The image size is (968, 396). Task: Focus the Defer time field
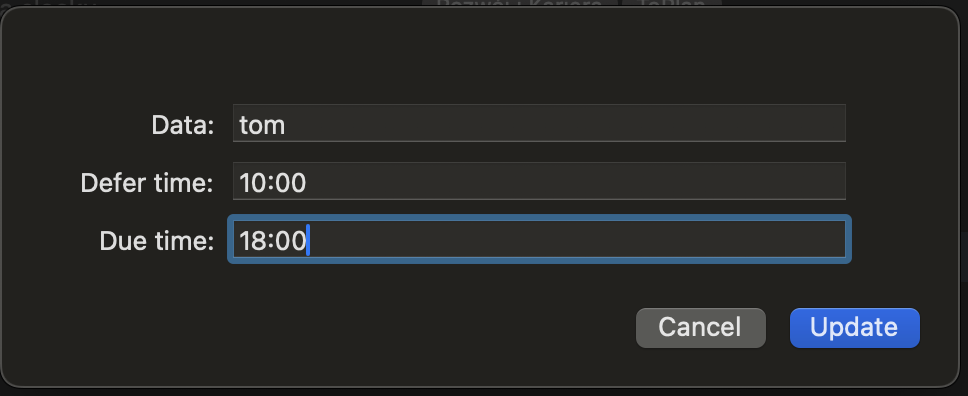pyautogui.click(x=539, y=181)
